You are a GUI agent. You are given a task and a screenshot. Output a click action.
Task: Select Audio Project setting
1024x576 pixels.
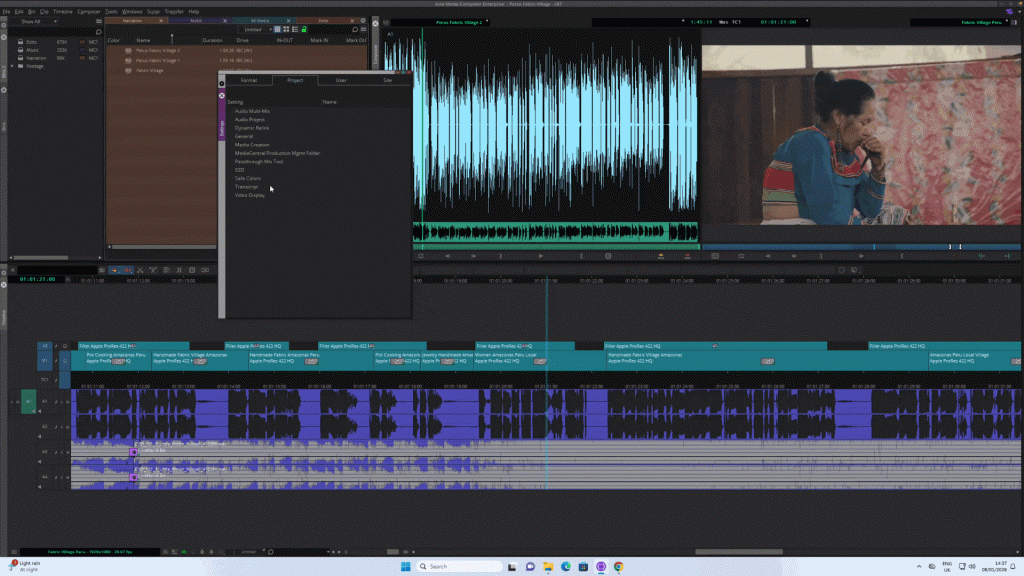pyautogui.click(x=250, y=119)
